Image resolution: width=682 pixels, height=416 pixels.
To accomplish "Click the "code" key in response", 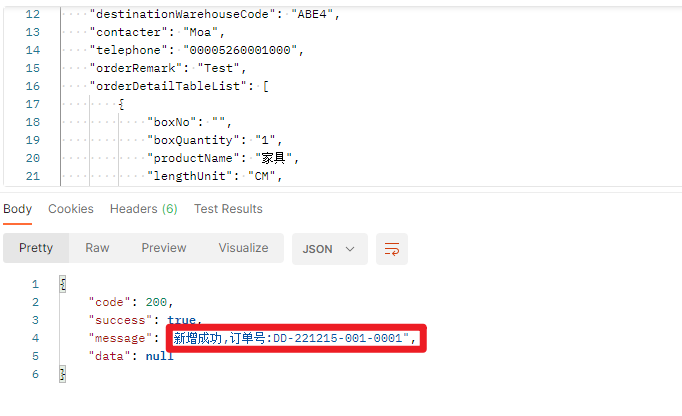I will (x=110, y=302).
